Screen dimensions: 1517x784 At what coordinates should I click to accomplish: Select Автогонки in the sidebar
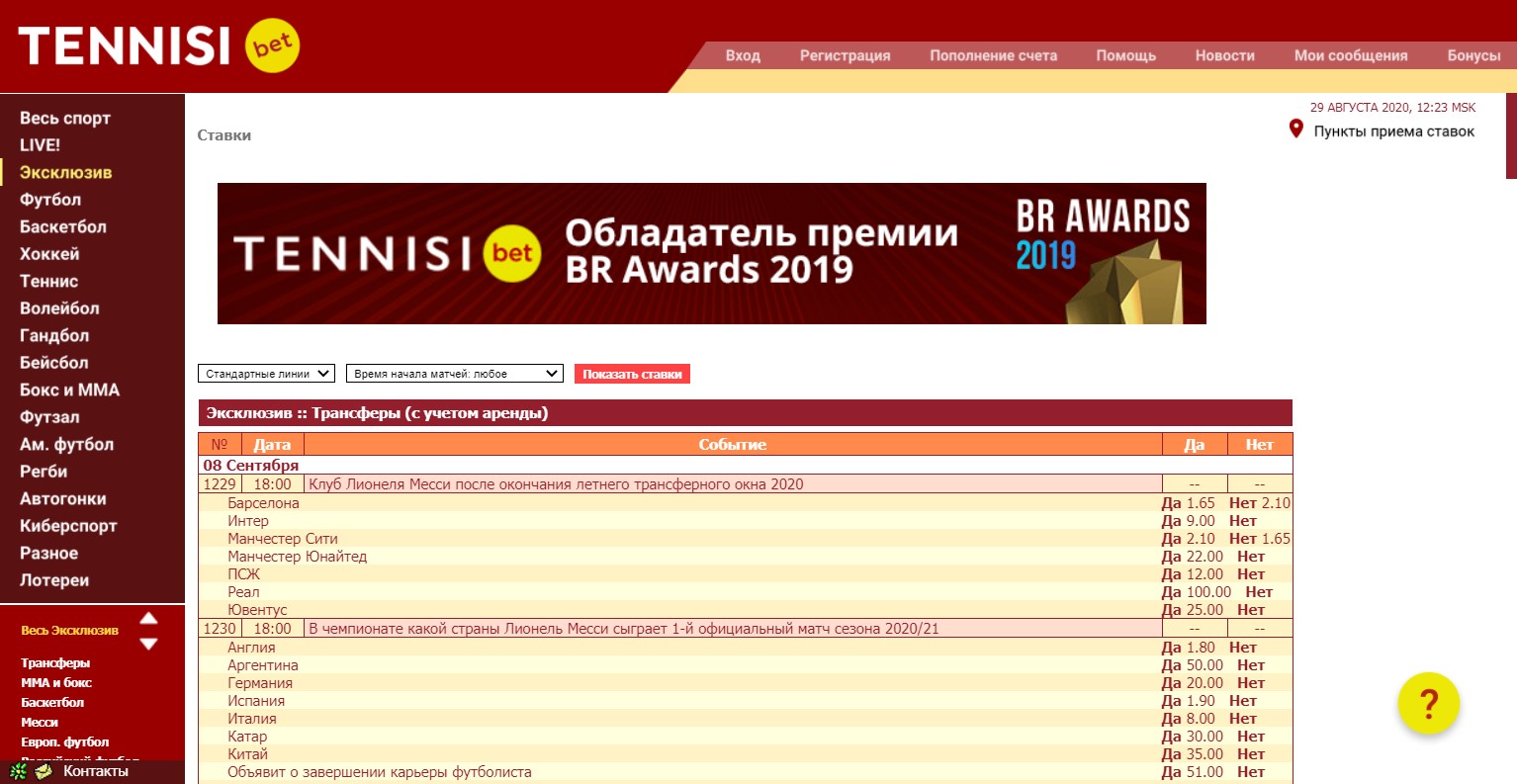(62, 499)
